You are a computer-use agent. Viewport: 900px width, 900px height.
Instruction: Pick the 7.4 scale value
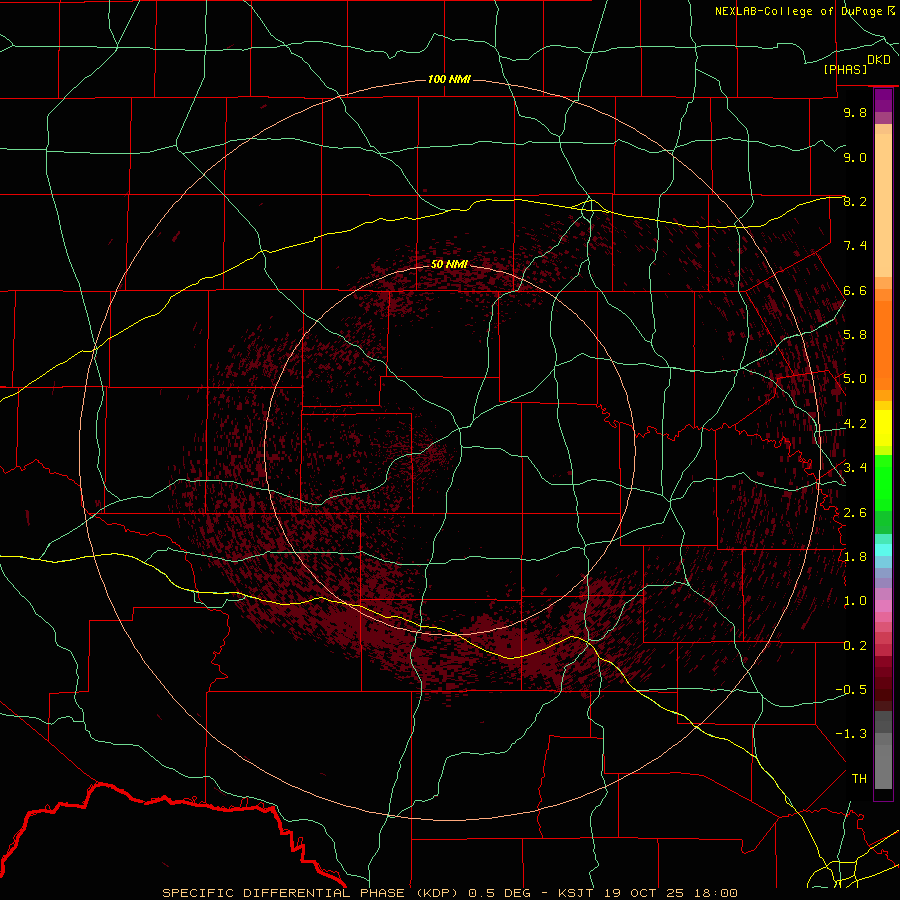(x=855, y=246)
